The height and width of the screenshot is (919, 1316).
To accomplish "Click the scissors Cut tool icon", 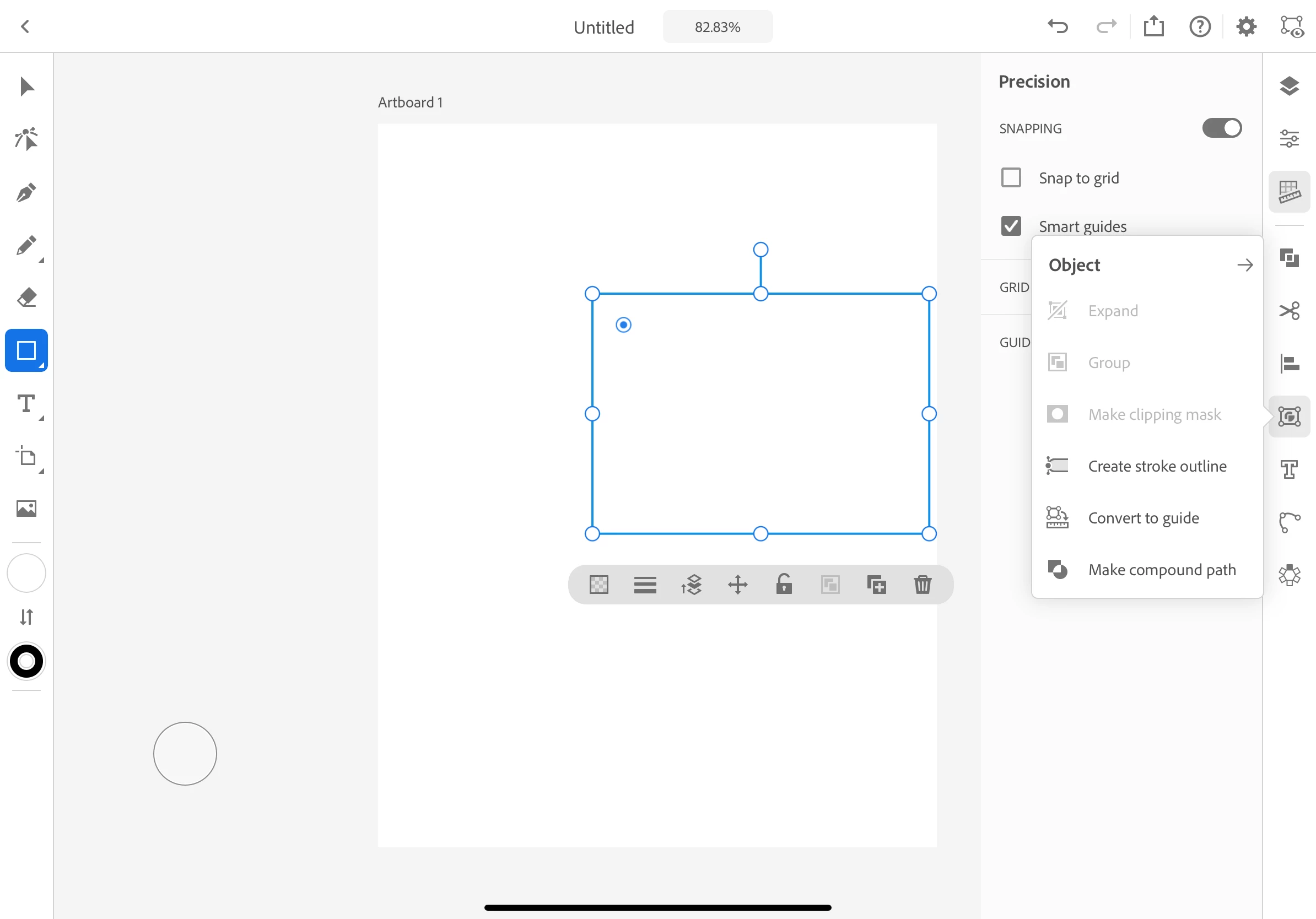I will 1288,311.
